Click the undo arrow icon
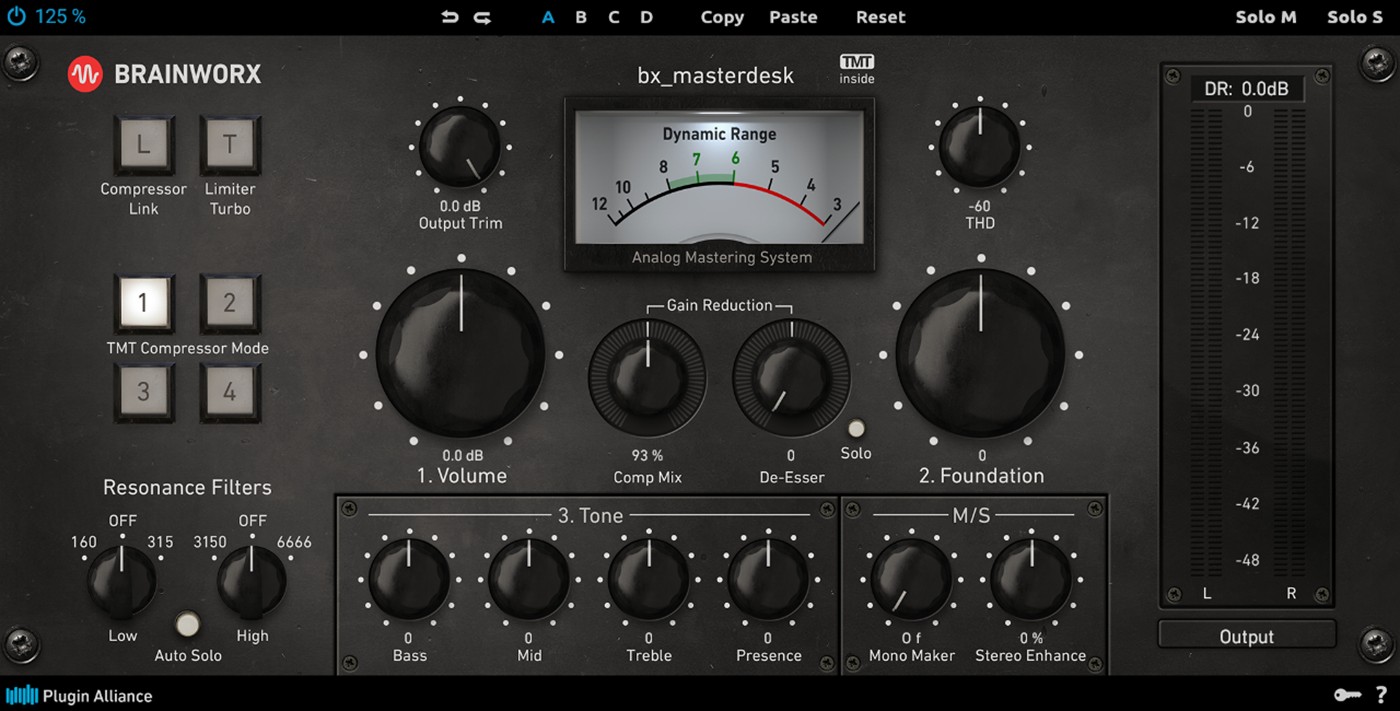 pyautogui.click(x=451, y=17)
